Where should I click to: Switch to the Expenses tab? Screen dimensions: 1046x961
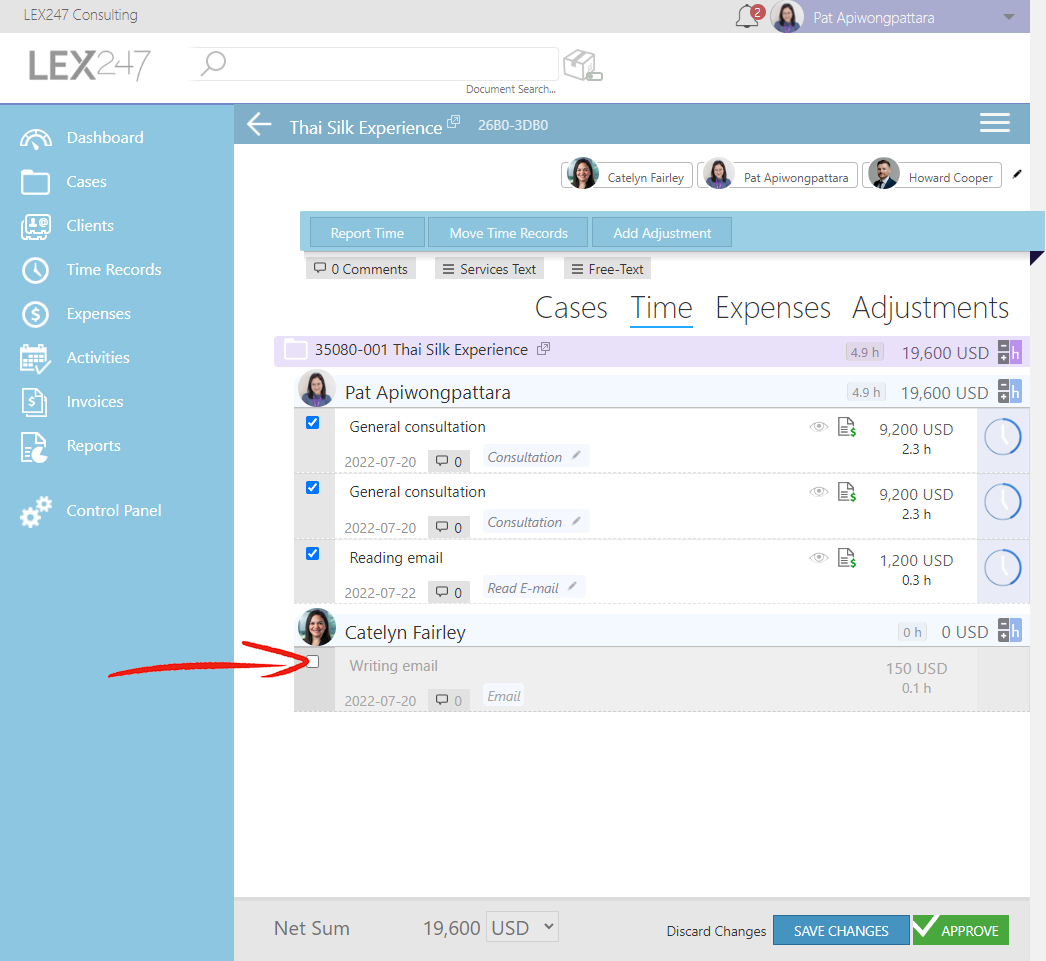(772, 307)
